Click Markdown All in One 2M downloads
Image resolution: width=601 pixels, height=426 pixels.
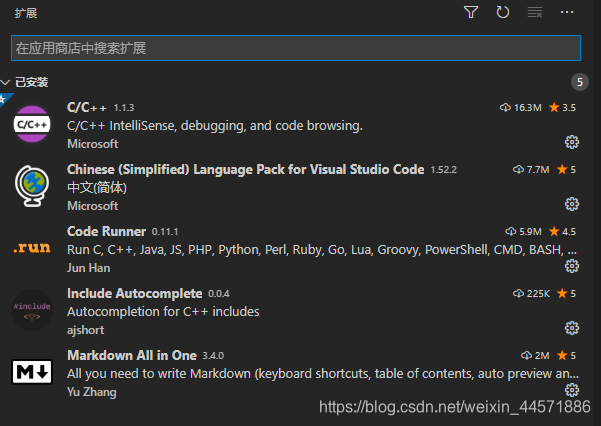(x=535, y=355)
